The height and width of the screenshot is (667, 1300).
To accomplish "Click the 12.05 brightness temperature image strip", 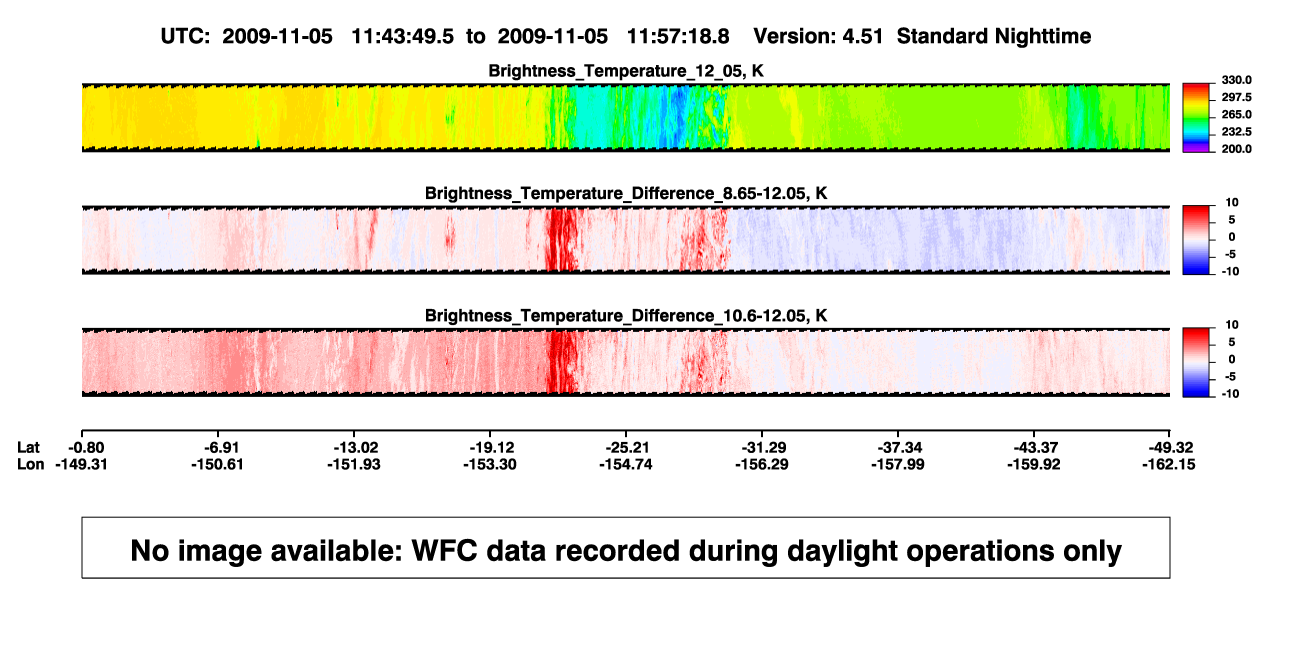I will [625, 117].
